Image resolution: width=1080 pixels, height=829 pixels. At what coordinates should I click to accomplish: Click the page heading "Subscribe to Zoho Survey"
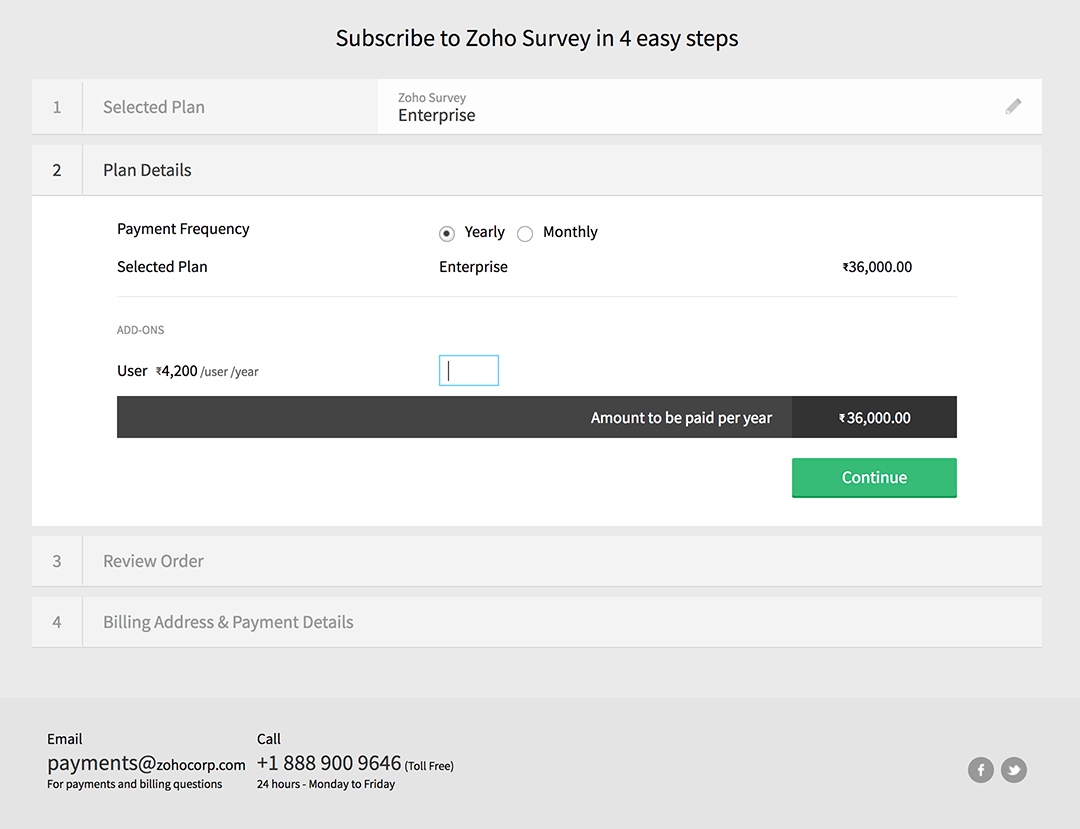tap(537, 38)
